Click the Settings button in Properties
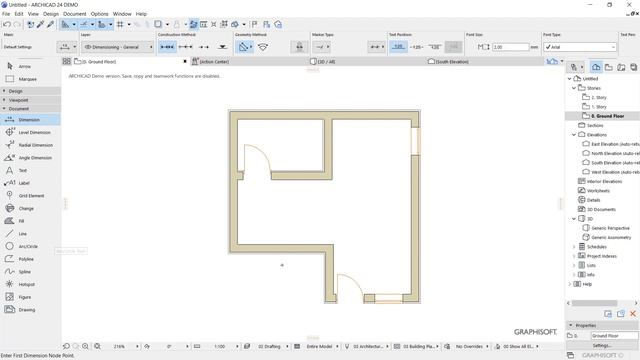This screenshot has width=640, height=360. click(x=602, y=345)
